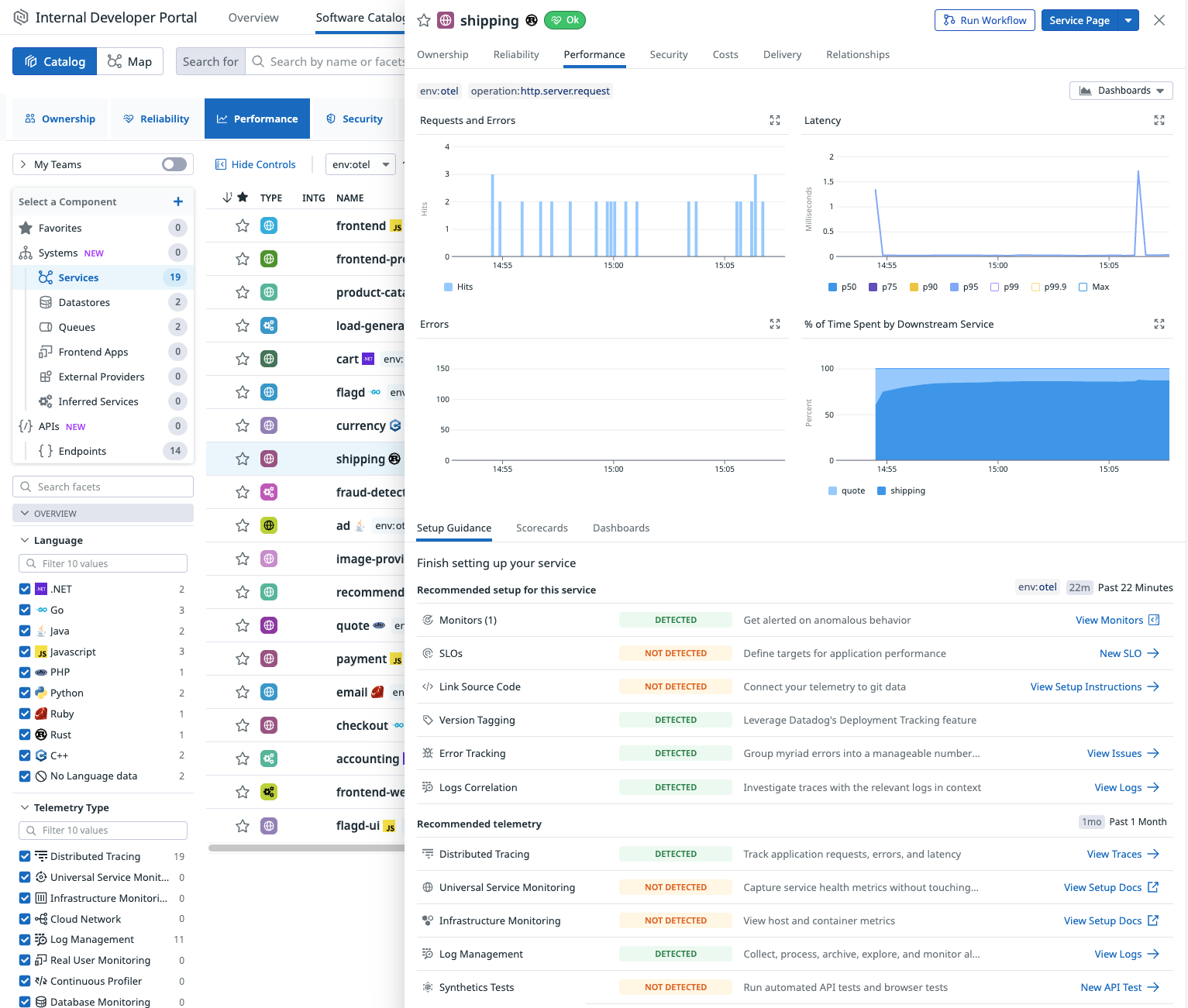Viewport: 1188px width, 1008px height.
Task: Click the star icon in the quote row
Action: [243, 625]
